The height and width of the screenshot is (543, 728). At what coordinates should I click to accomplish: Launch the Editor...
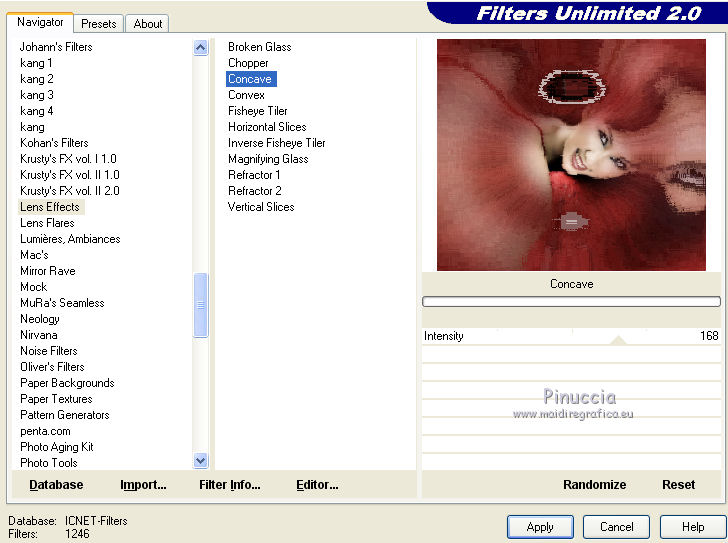(317, 485)
